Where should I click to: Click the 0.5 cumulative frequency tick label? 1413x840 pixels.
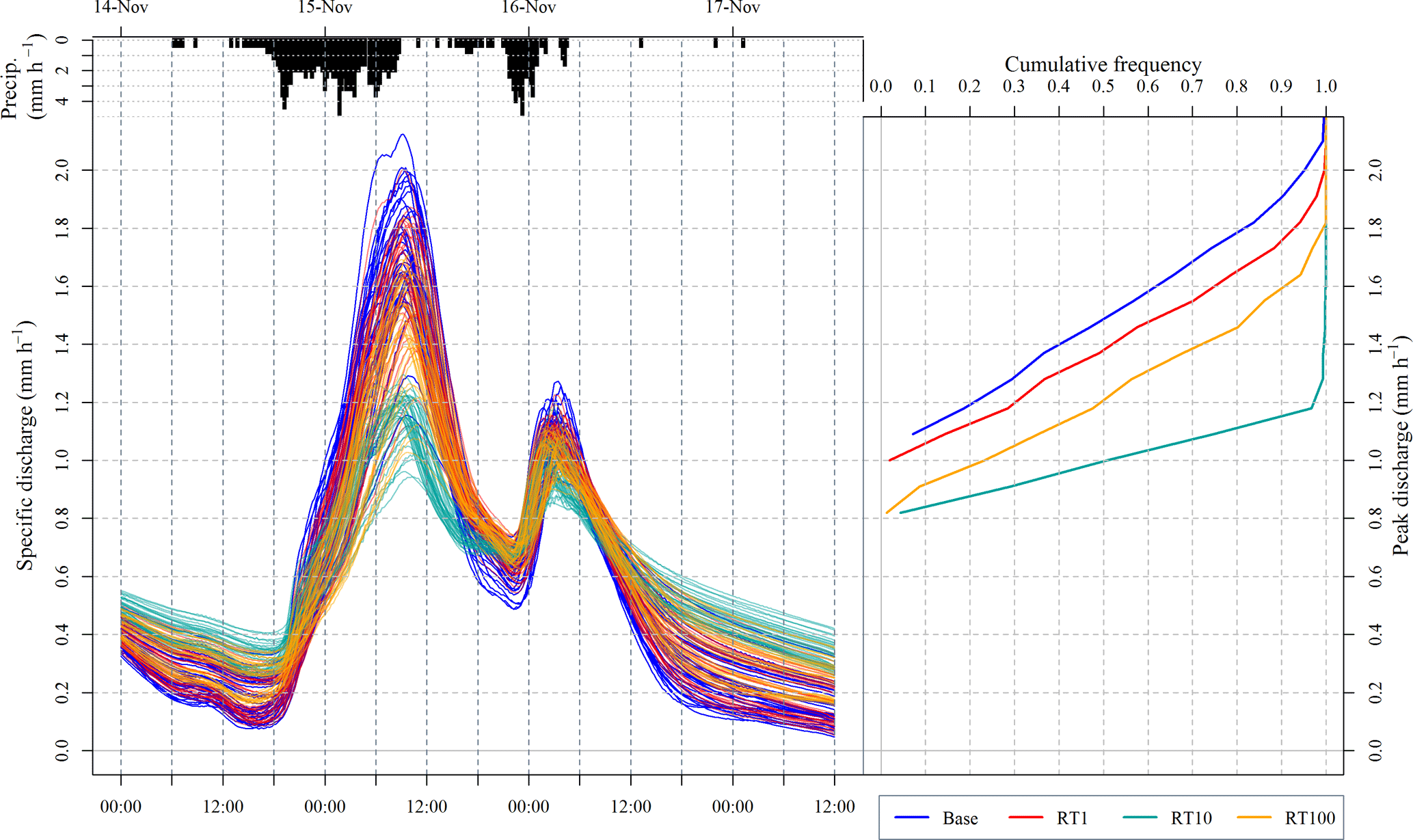click(x=1103, y=86)
